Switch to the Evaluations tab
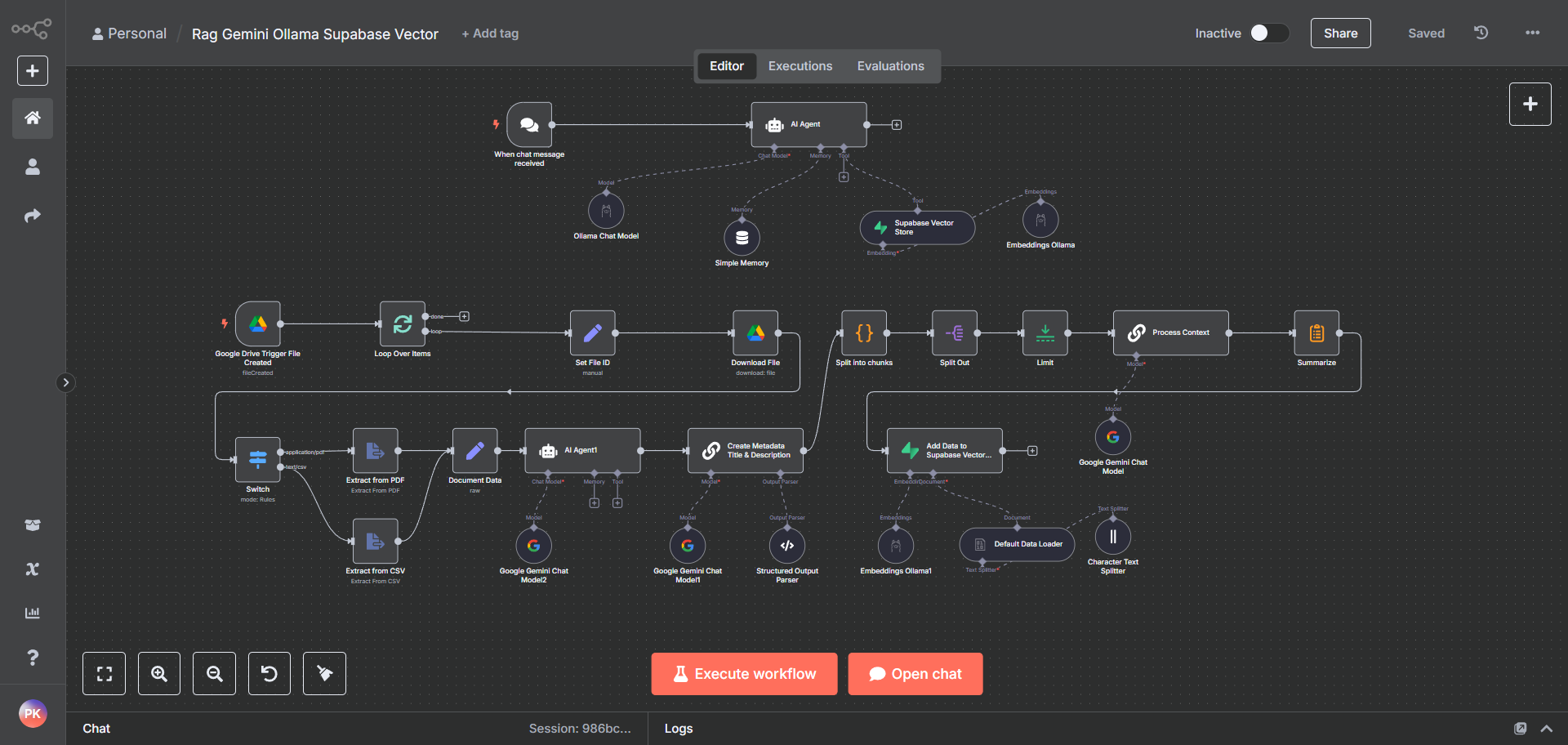This screenshot has height=745, width=1568. [891, 66]
